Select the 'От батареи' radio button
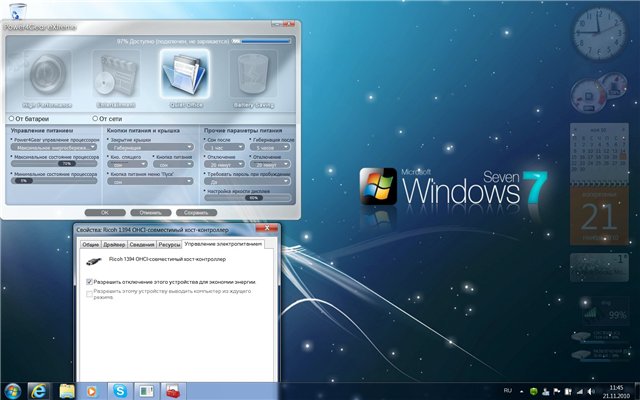 click(x=11, y=118)
